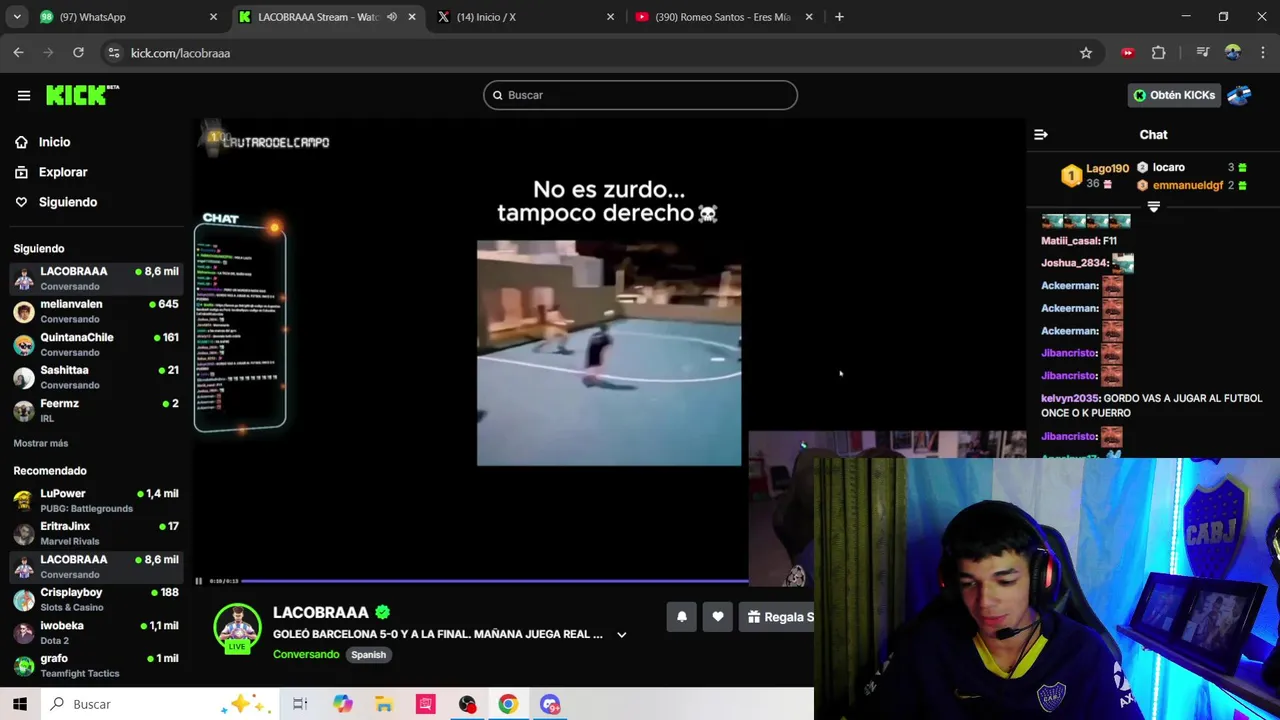Open Discord icon with 9+ badge
Viewport: 1280px width, 720px height.
click(x=550, y=704)
